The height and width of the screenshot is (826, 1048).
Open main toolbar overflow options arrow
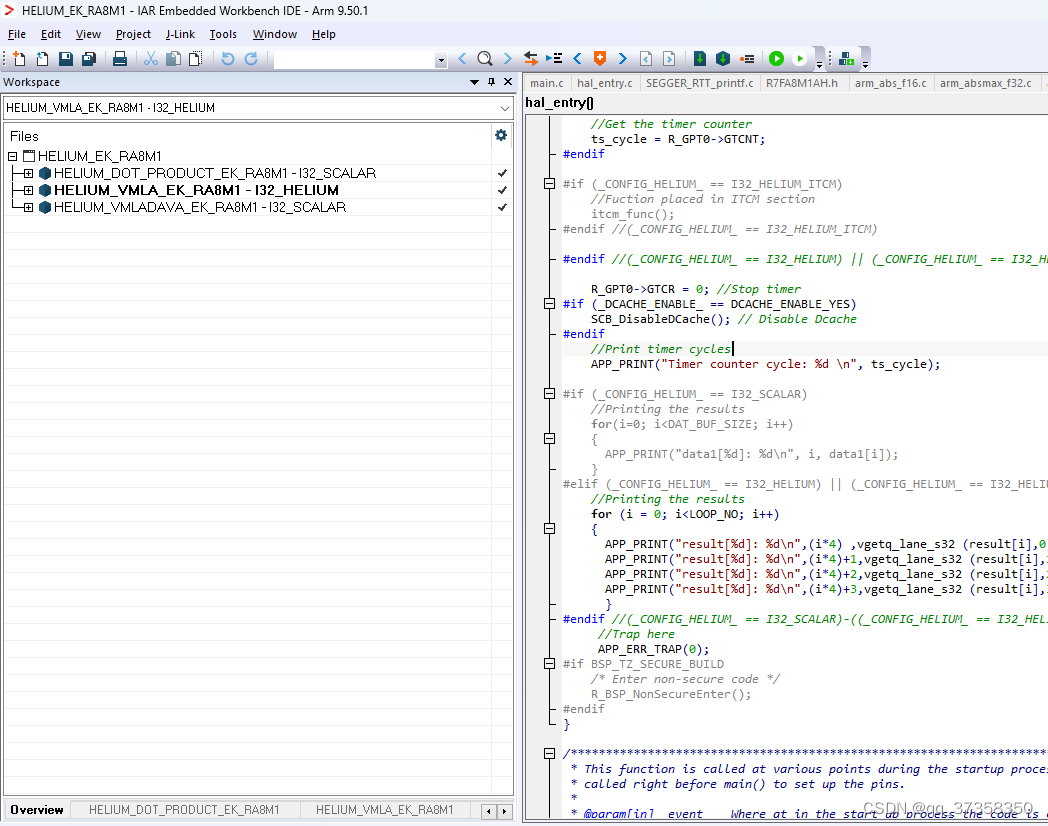pyautogui.click(x=819, y=64)
